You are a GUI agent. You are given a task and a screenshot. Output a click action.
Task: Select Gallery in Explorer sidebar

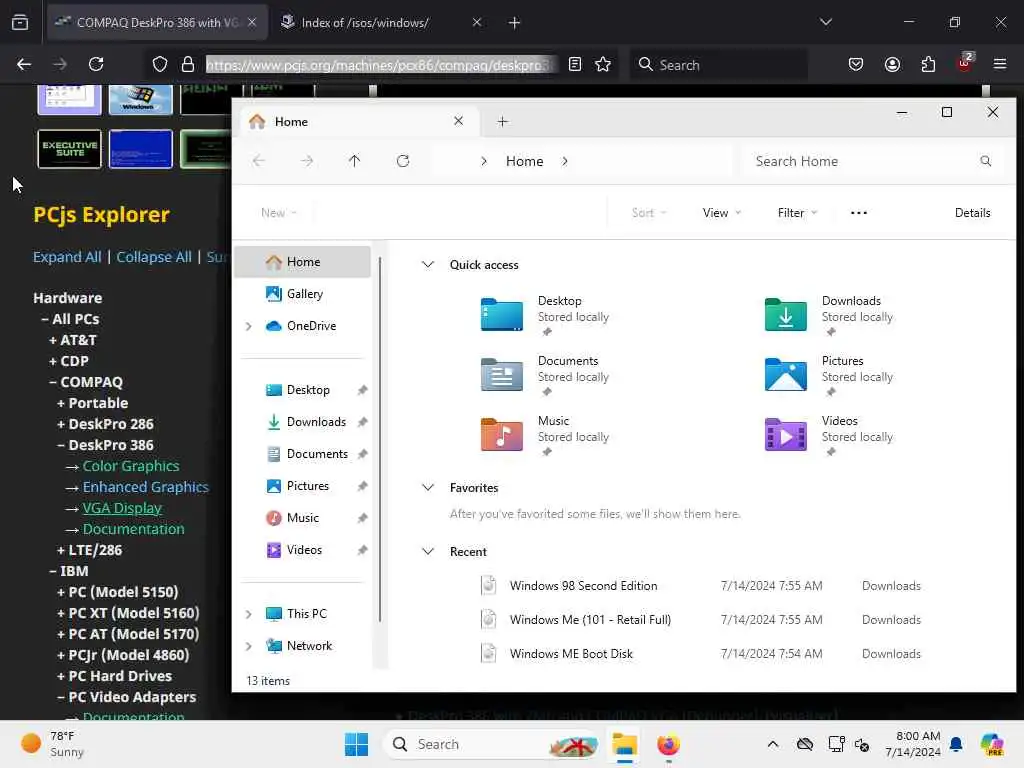click(x=303, y=294)
